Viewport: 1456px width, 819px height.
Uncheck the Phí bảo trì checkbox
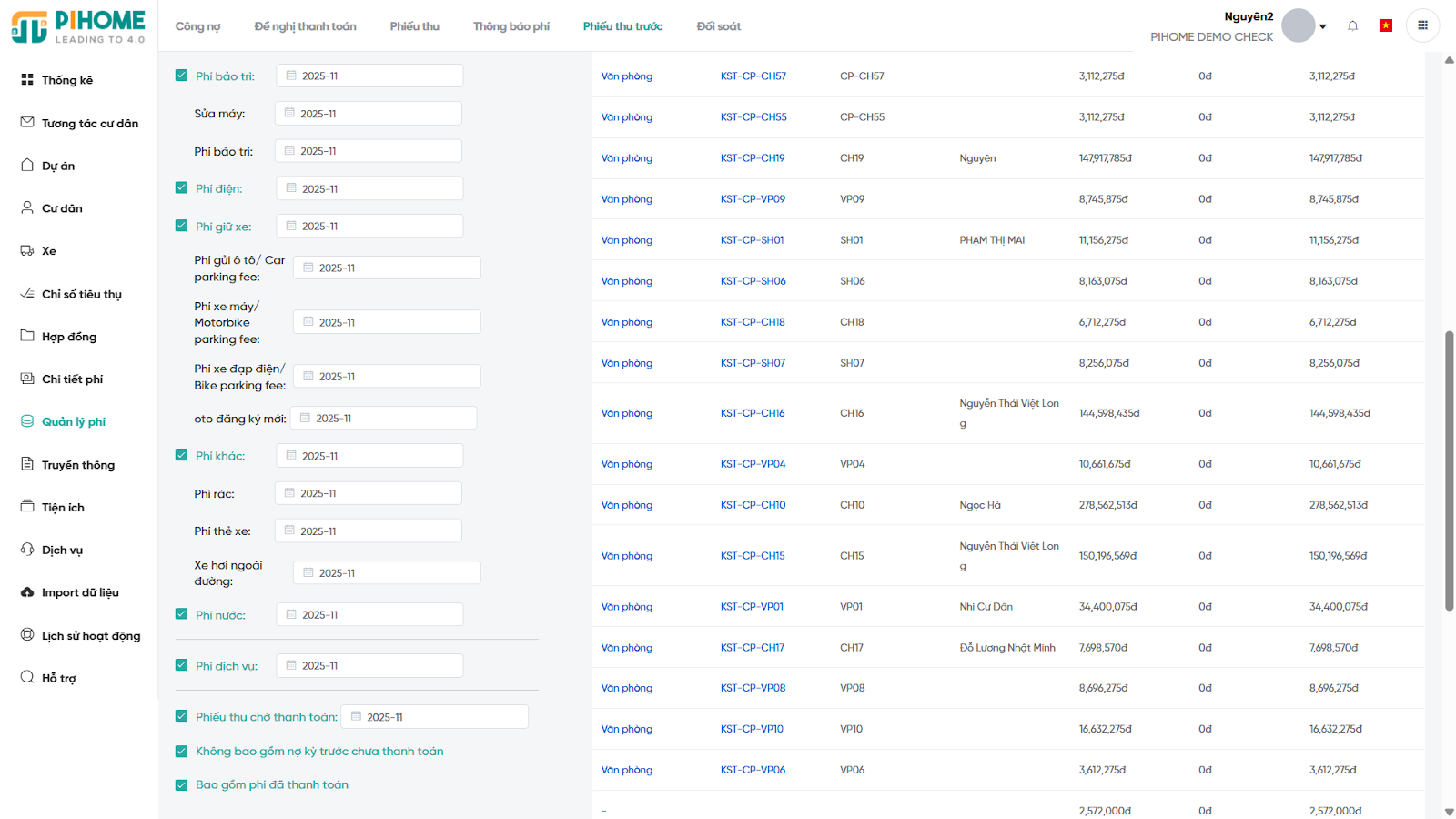point(181,76)
